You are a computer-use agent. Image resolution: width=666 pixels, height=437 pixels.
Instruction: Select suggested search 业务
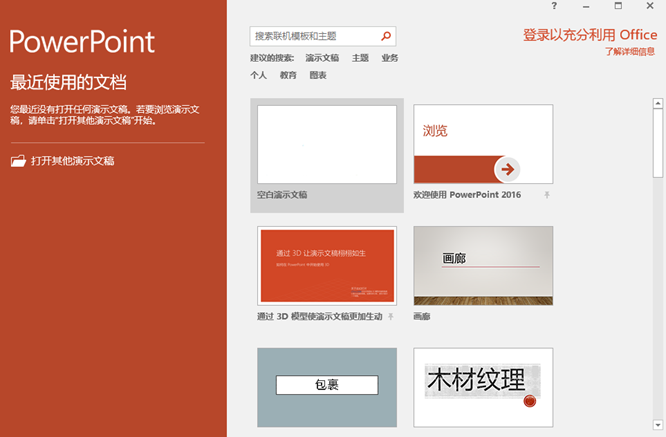pos(390,58)
